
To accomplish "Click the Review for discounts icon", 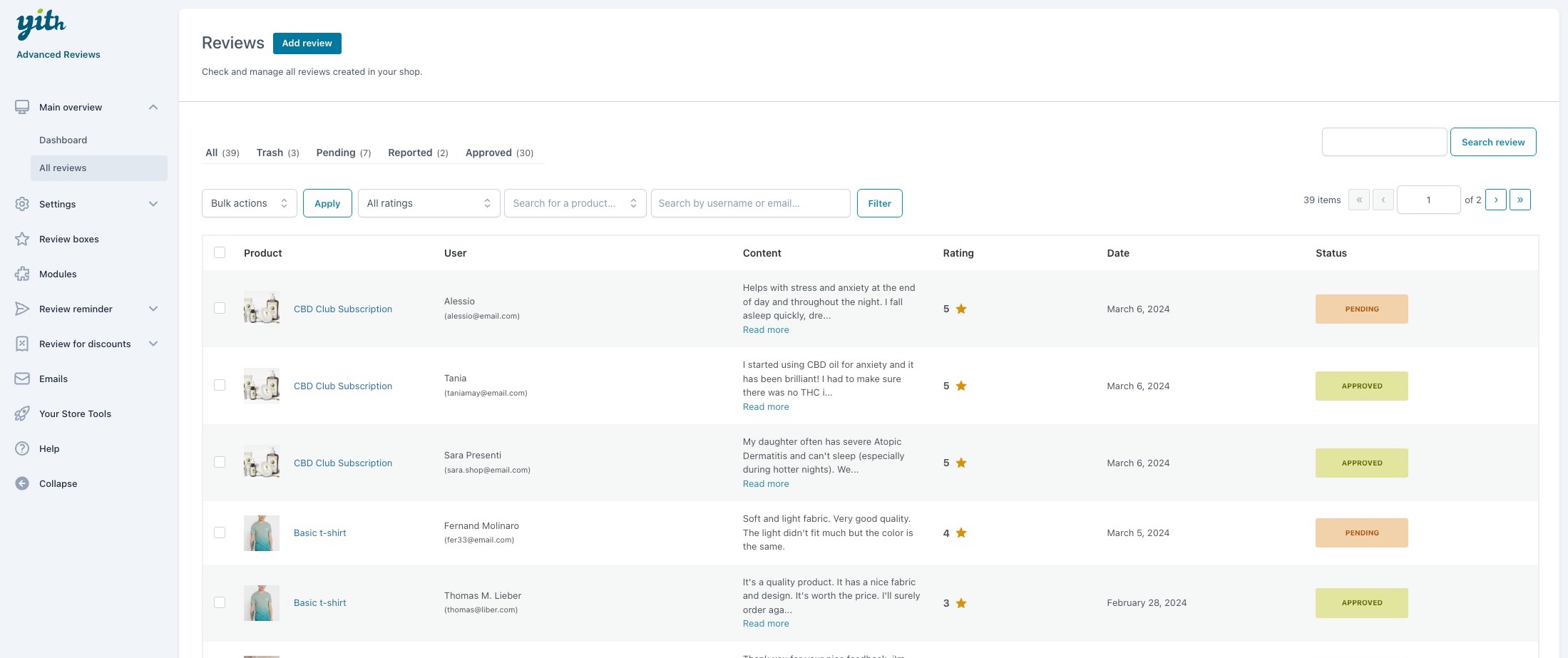I will coord(22,344).
